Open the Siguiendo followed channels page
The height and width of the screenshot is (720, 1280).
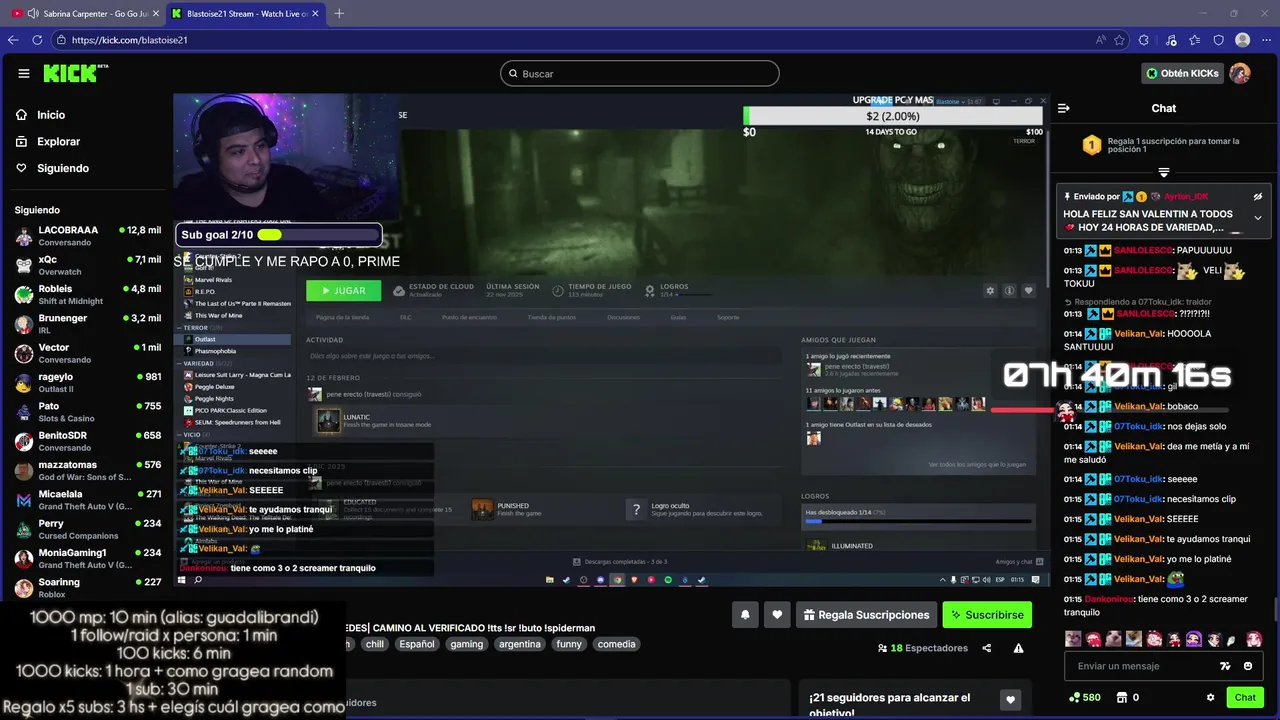pyautogui.click(x=52, y=168)
